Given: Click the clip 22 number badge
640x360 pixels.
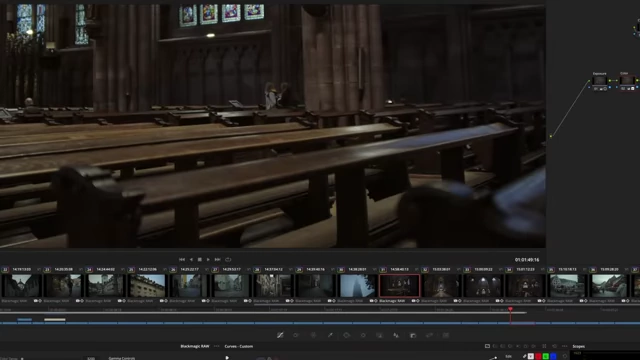Looking at the screenshot, I should [5, 270].
